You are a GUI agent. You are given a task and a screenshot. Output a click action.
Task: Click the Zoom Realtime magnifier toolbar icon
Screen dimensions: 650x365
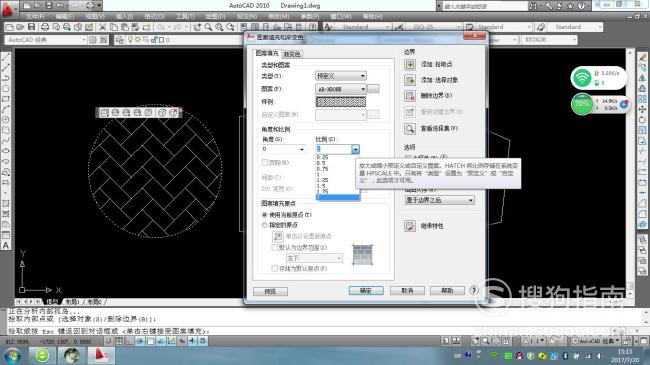(x=208, y=27)
